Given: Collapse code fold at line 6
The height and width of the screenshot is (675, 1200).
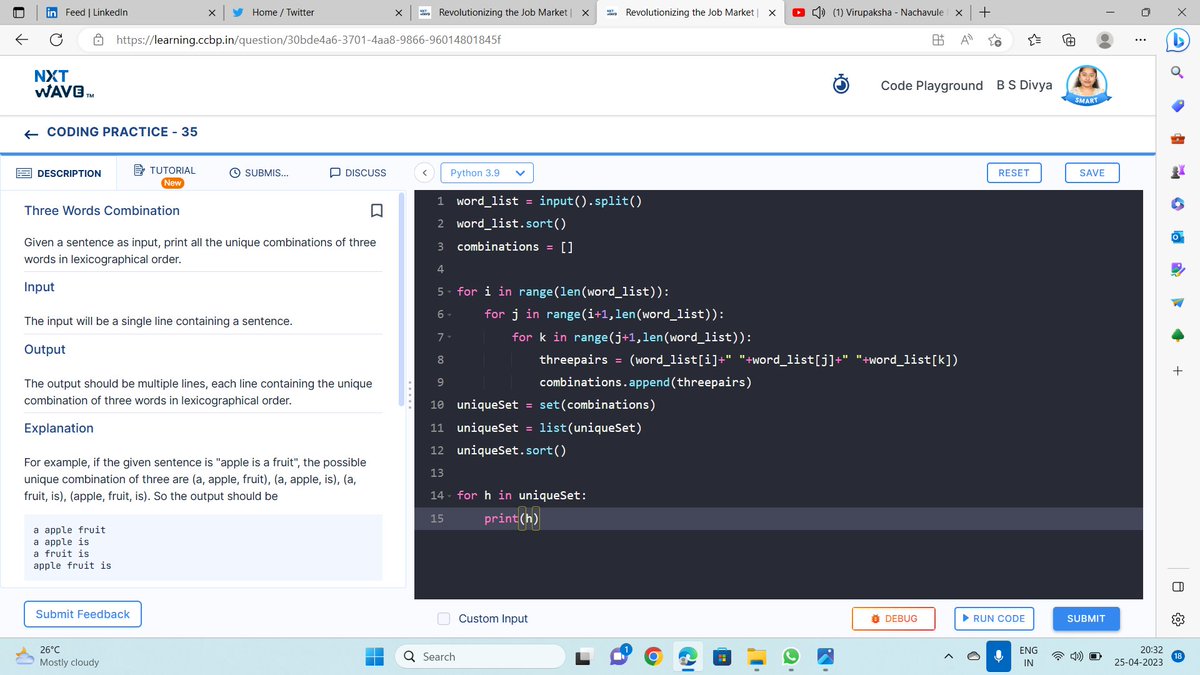Looking at the screenshot, I should point(449,315).
